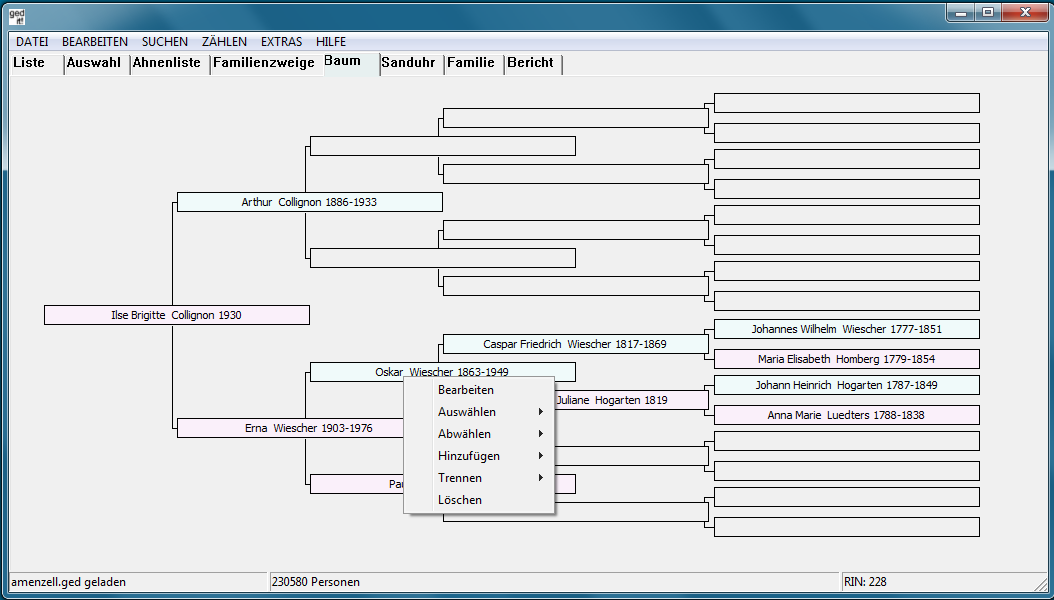Viewport: 1054px width, 600px height.
Task: Minimize the ged it! window
Action: coord(961,12)
